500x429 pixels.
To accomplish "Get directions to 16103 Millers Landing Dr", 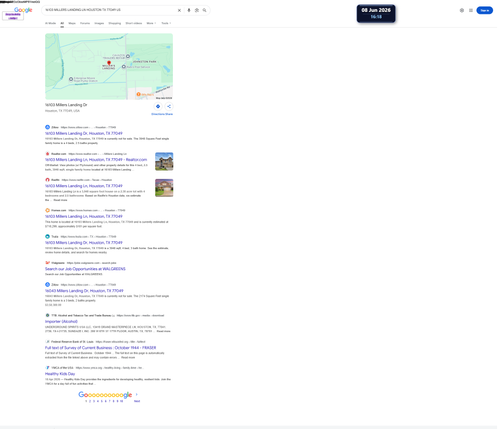I will click(x=158, y=106).
